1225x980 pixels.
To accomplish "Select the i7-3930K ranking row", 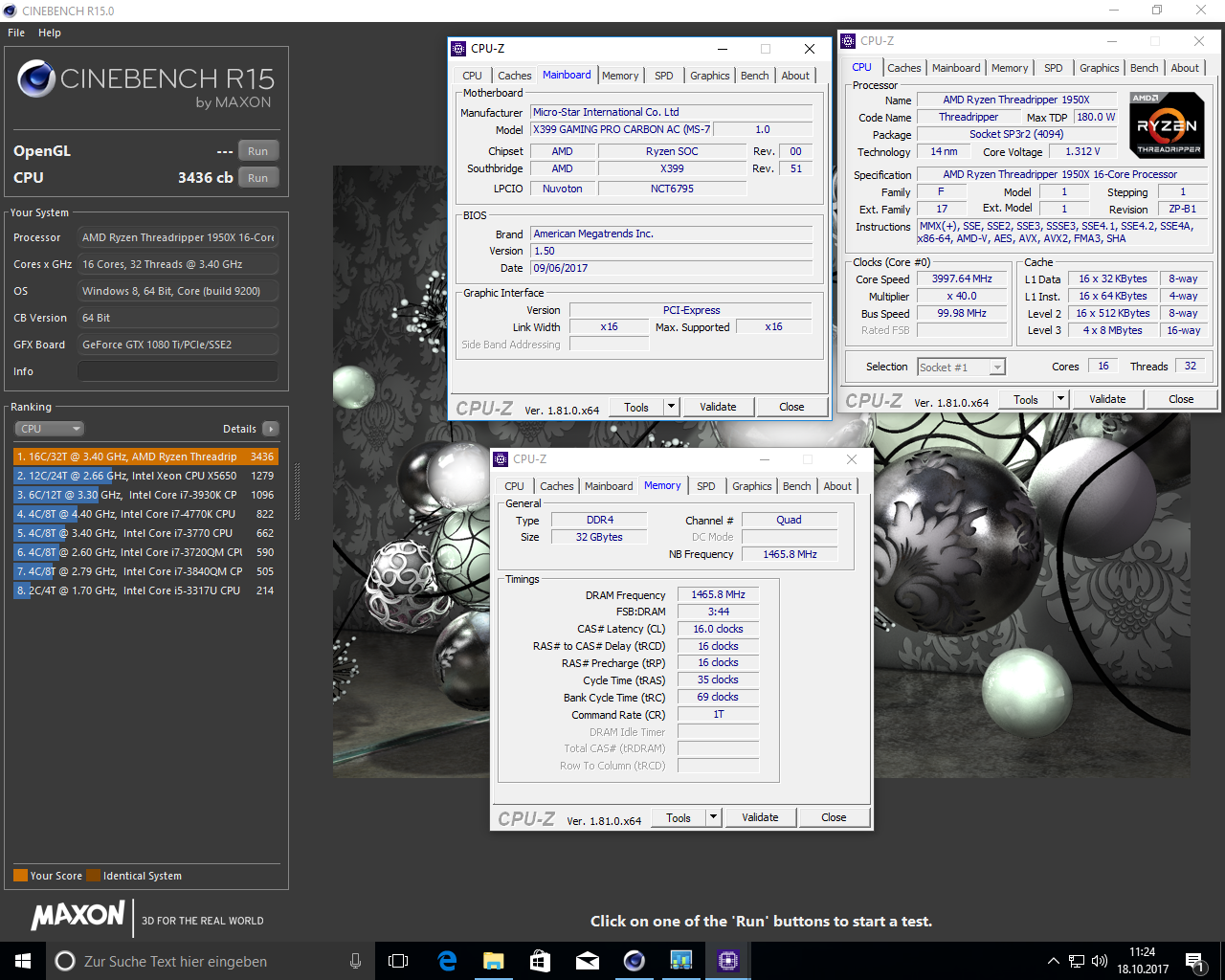I will (145, 495).
